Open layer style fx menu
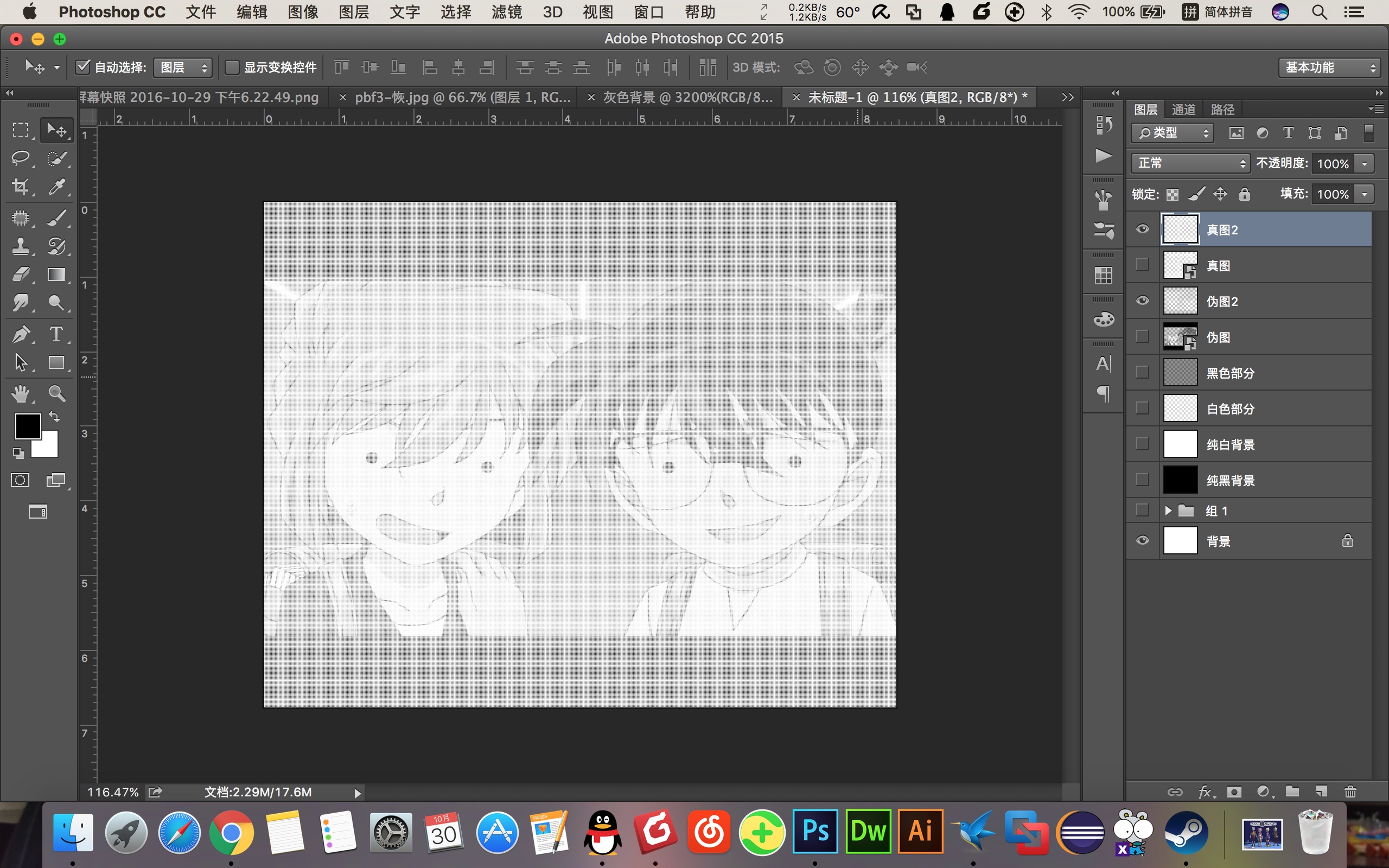The image size is (1389, 868). coord(1206,792)
